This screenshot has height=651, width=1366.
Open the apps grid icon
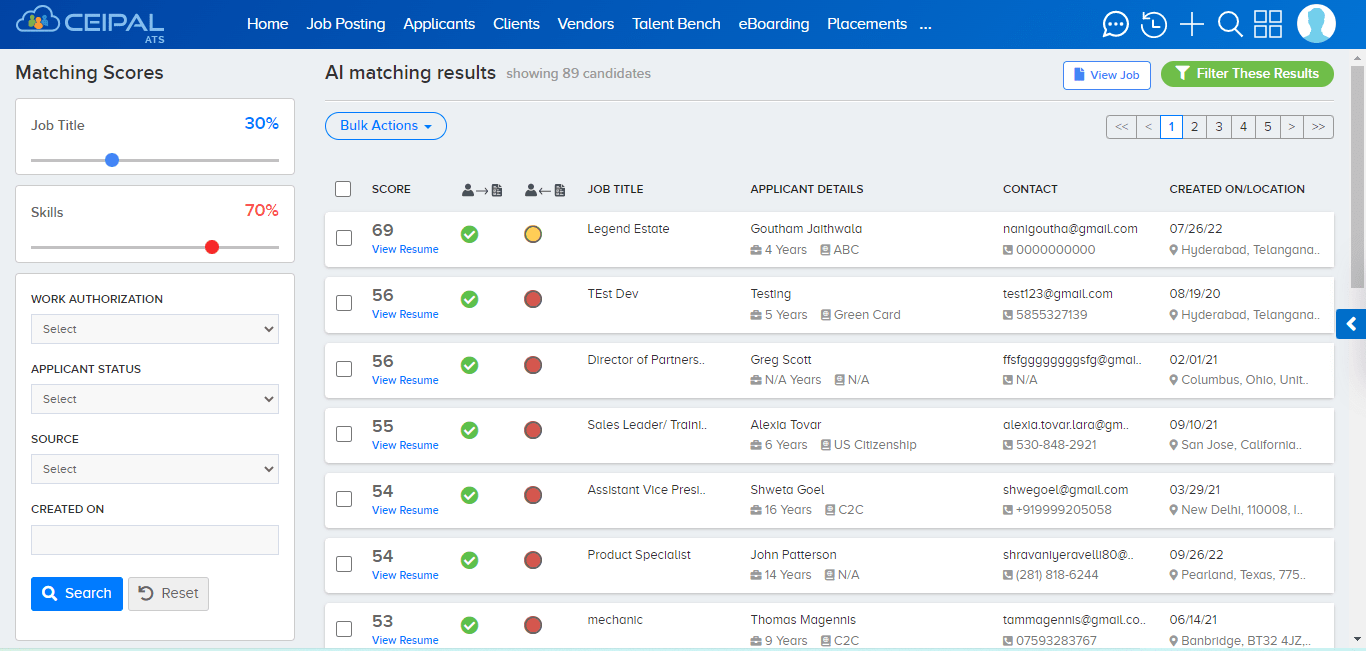click(x=1267, y=23)
